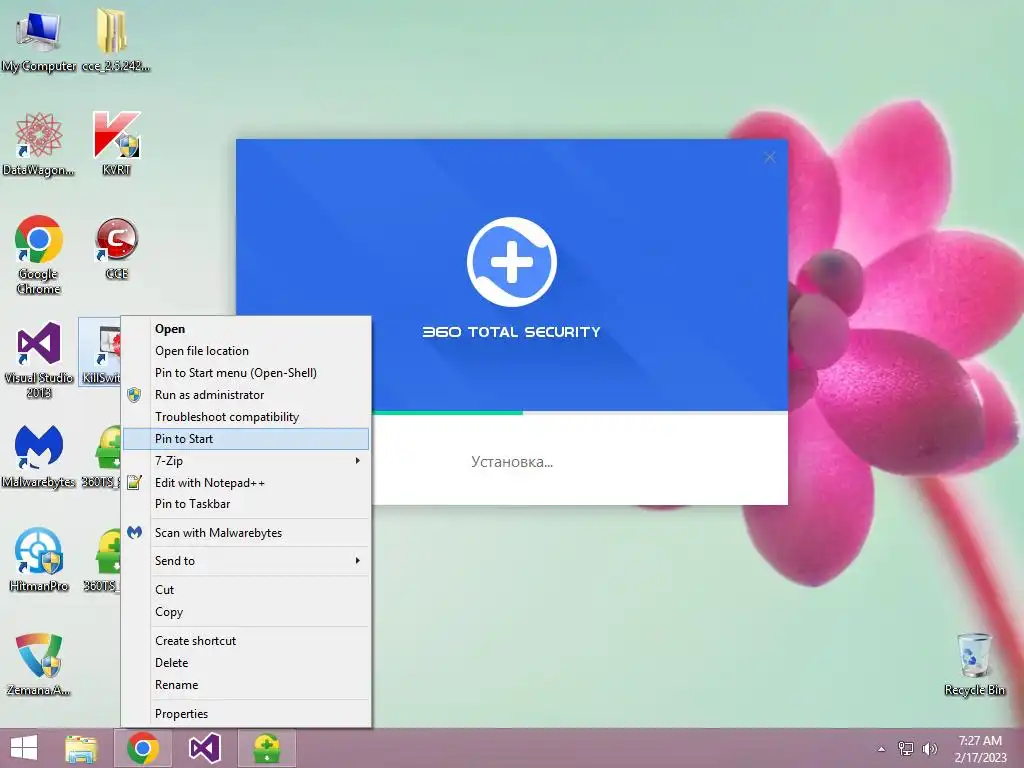Select Google Chrome desktop shortcut
This screenshot has height=768, width=1024.
(x=39, y=255)
